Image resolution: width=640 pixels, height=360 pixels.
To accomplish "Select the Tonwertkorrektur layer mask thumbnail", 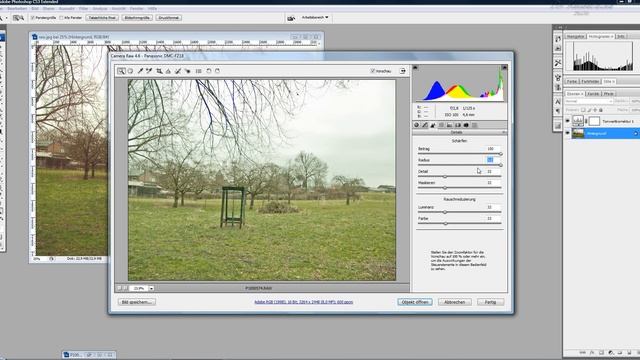I will (x=594, y=121).
